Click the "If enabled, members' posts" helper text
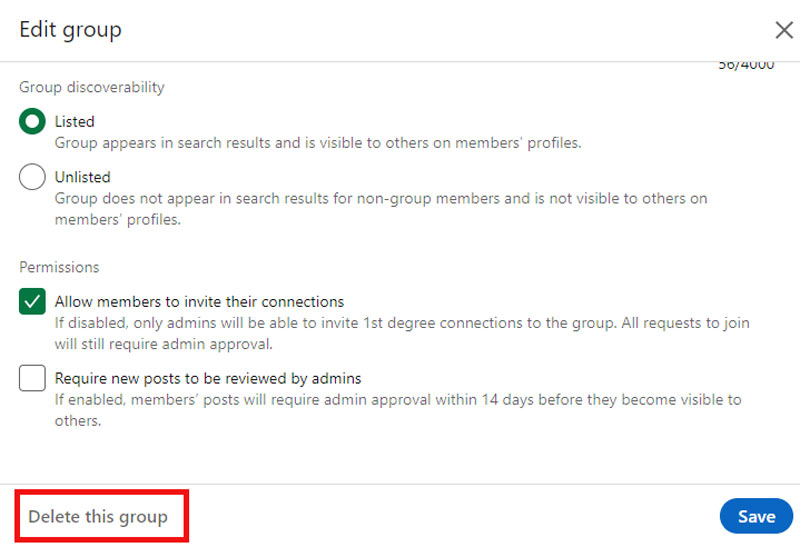Screen dimensions: 800x547 point(398,400)
